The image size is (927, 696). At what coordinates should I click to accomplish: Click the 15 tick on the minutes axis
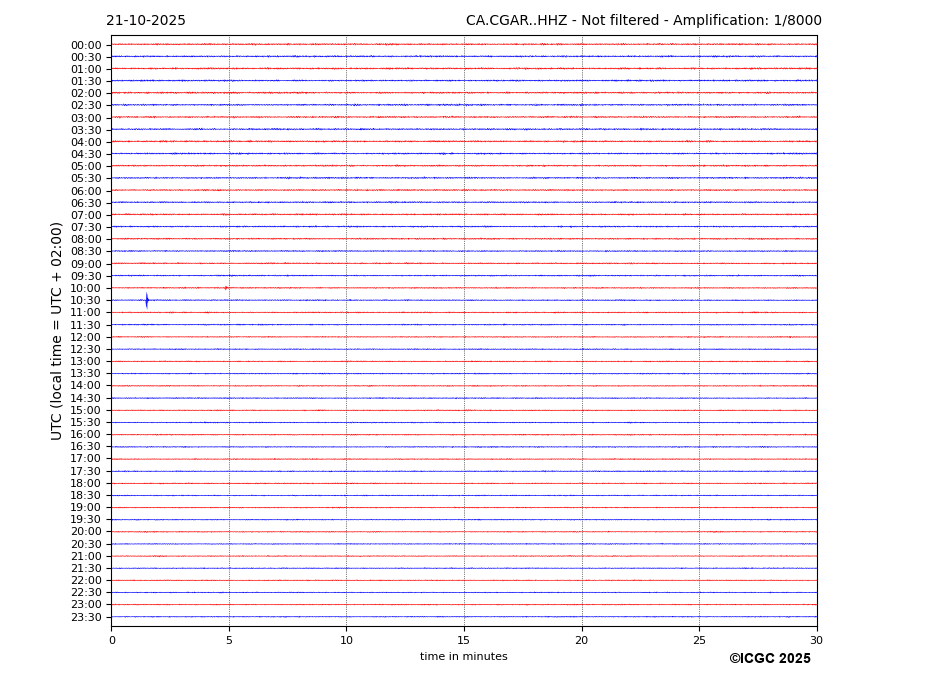tap(464, 640)
